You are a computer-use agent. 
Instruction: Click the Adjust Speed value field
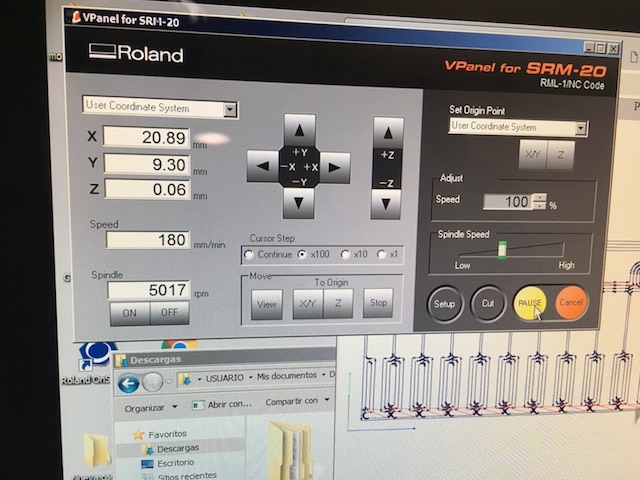(508, 202)
